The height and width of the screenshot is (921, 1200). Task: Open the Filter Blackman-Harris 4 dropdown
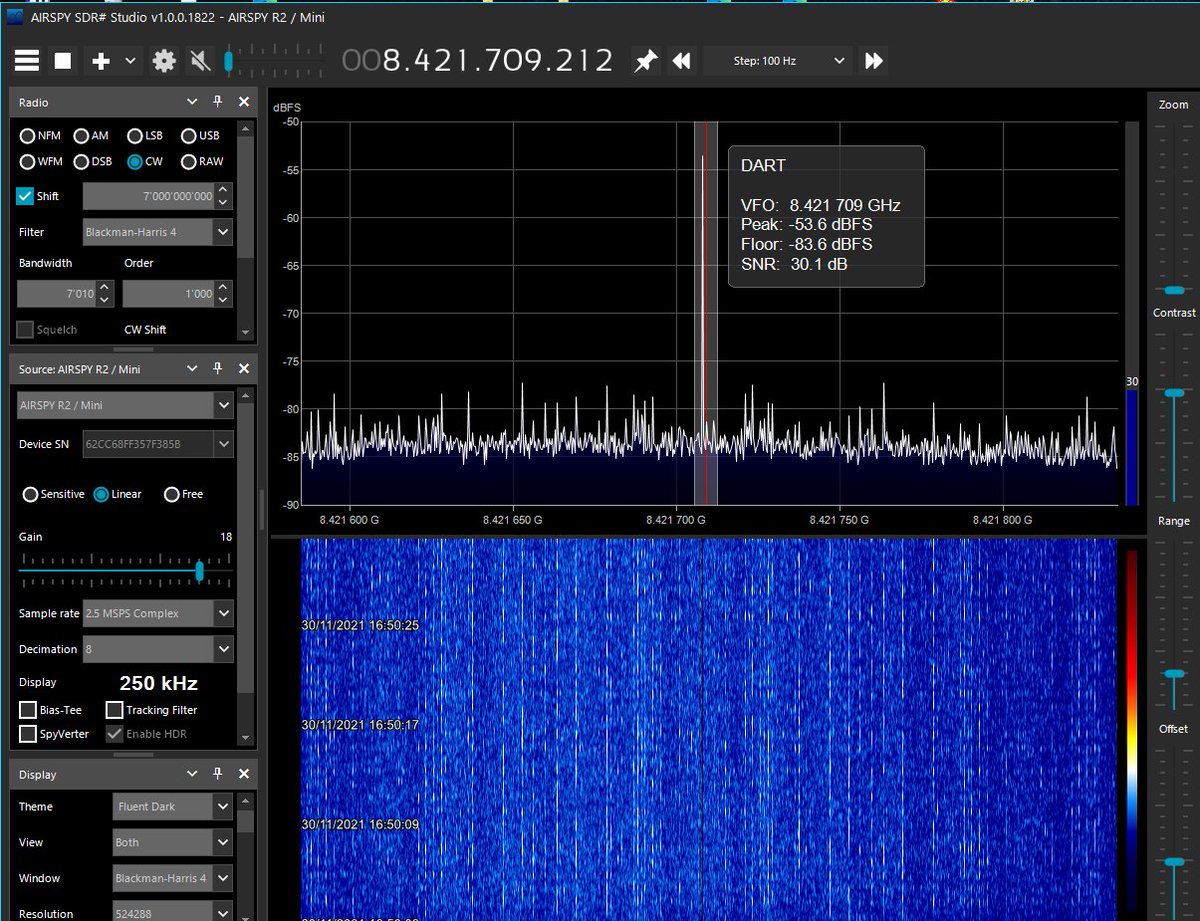coord(158,232)
